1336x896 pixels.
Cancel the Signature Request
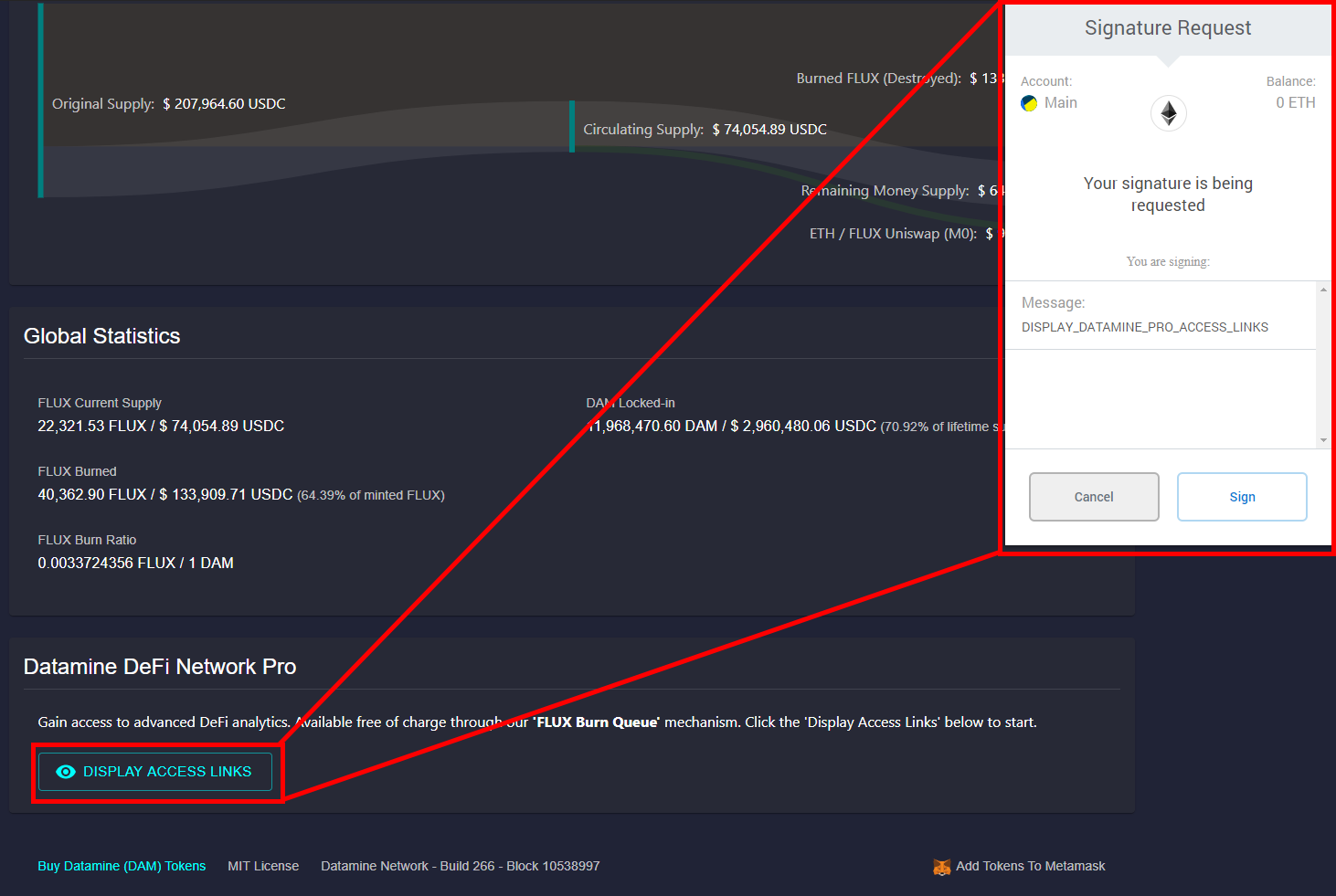tap(1094, 497)
